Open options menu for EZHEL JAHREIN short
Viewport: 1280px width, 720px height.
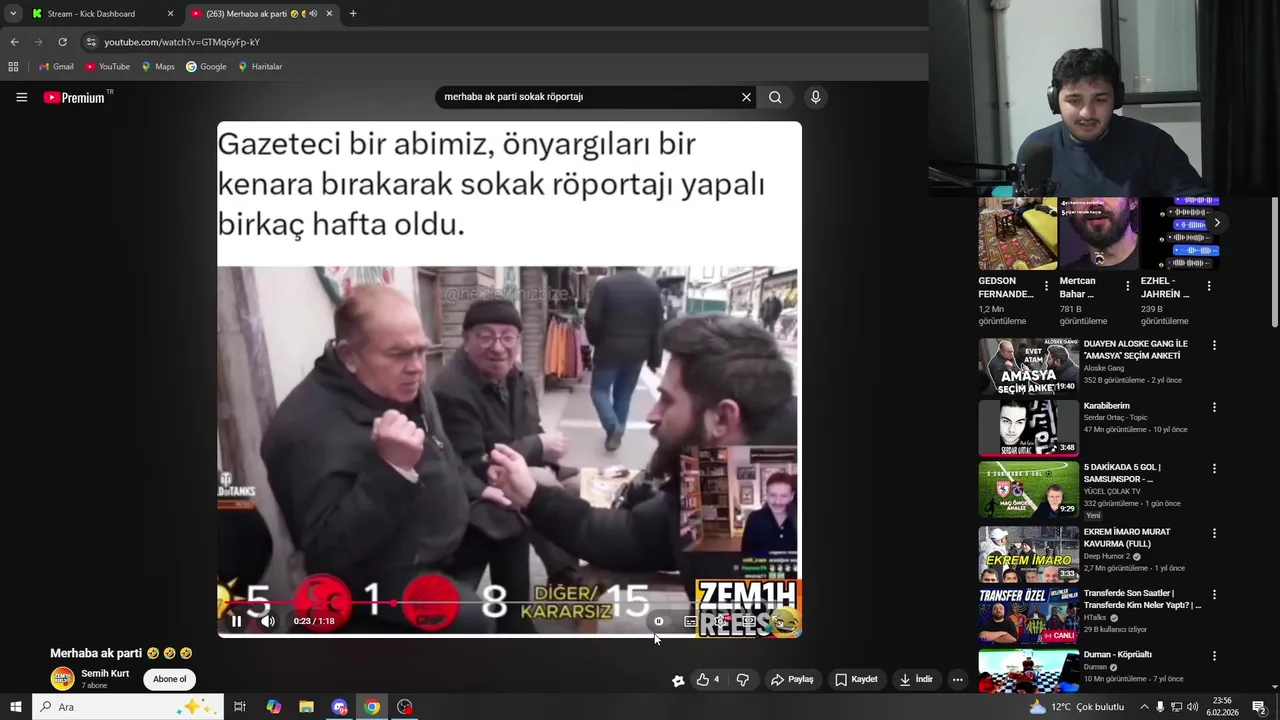click(1208, 286)
